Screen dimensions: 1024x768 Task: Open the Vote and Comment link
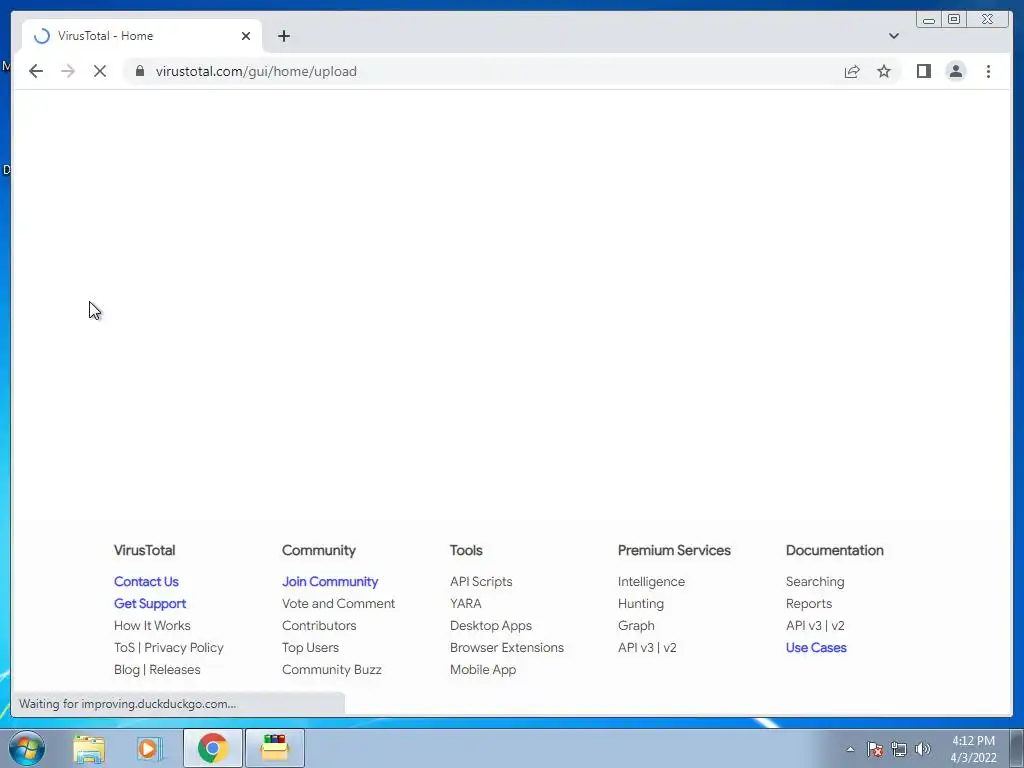coord(338,603)
